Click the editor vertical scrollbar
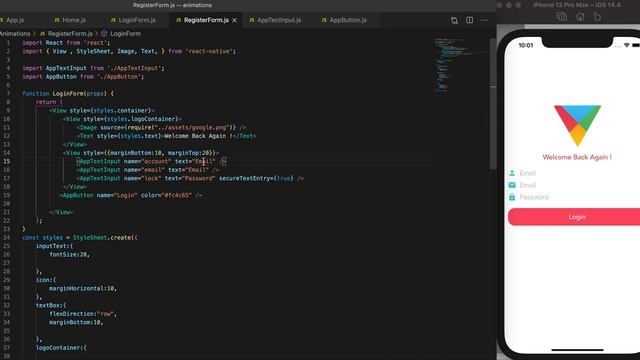This screenshot has height=360, width=640. point(493,104)
